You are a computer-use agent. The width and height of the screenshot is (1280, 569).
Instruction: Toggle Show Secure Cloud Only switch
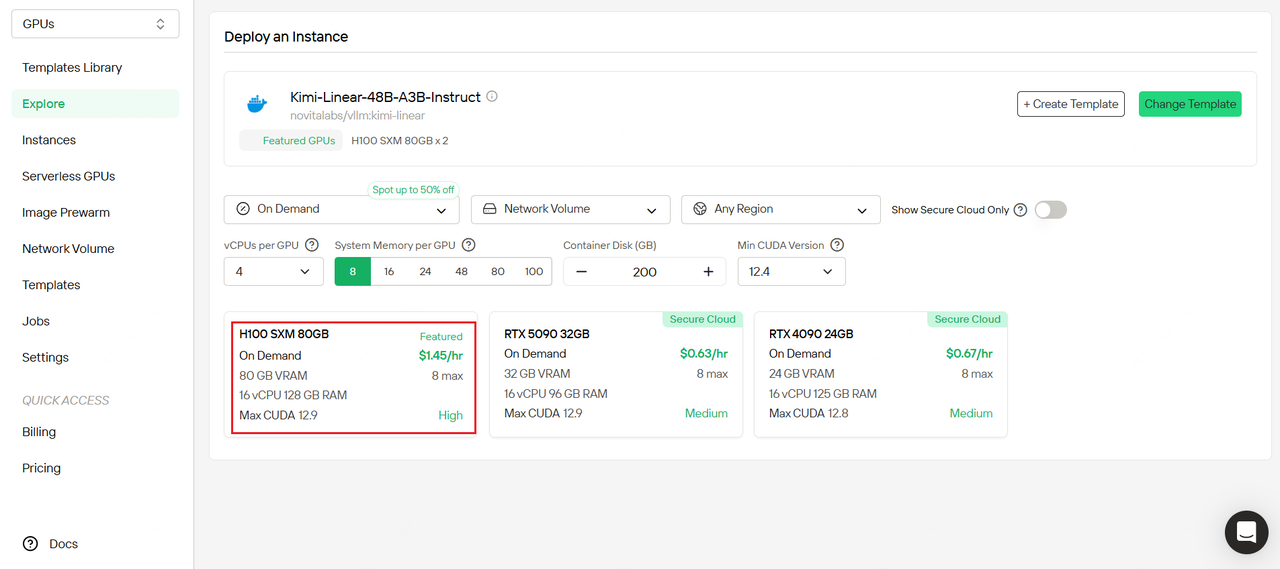point(1051,209)
